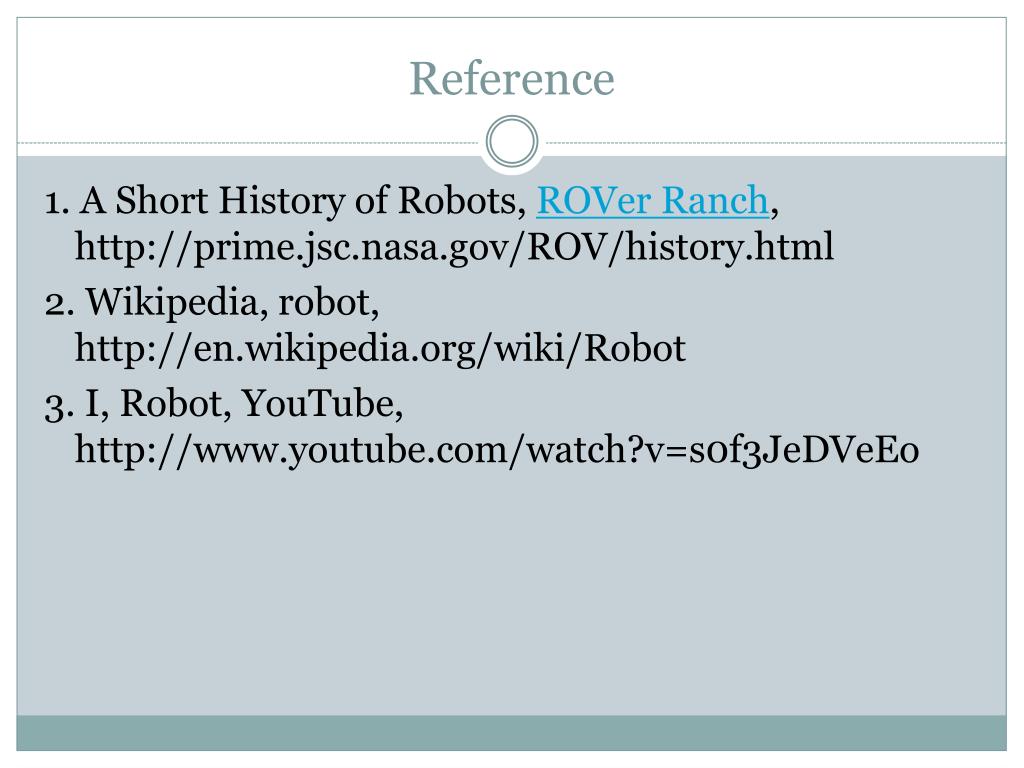Click the en.wikipedia.org/wiki/Robot URL text

(380, 348)
